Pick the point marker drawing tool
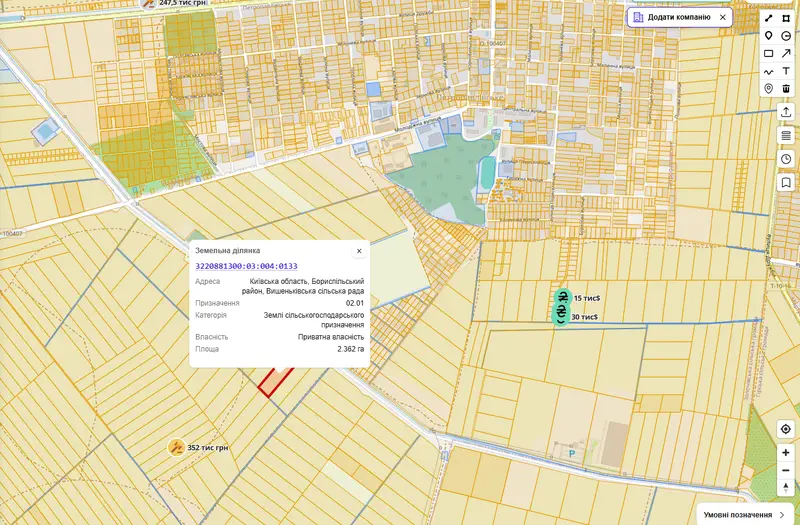The image size is (800, 525). pyautogui.click(x=769, y=36)
